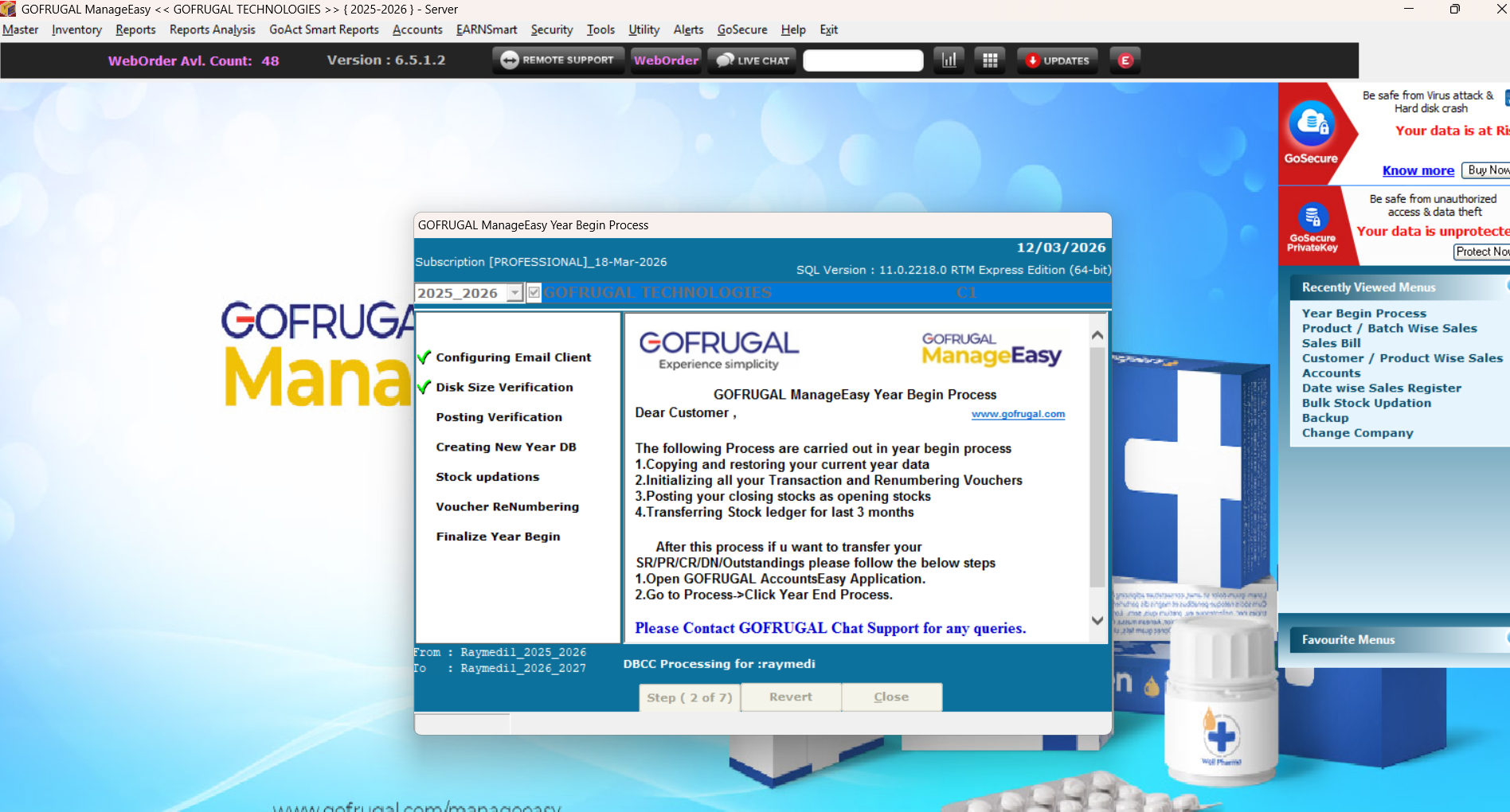The width and height of the screenshot is (1510, 812).
Task: Click the toolbar search input box
Action: [863, 61]
